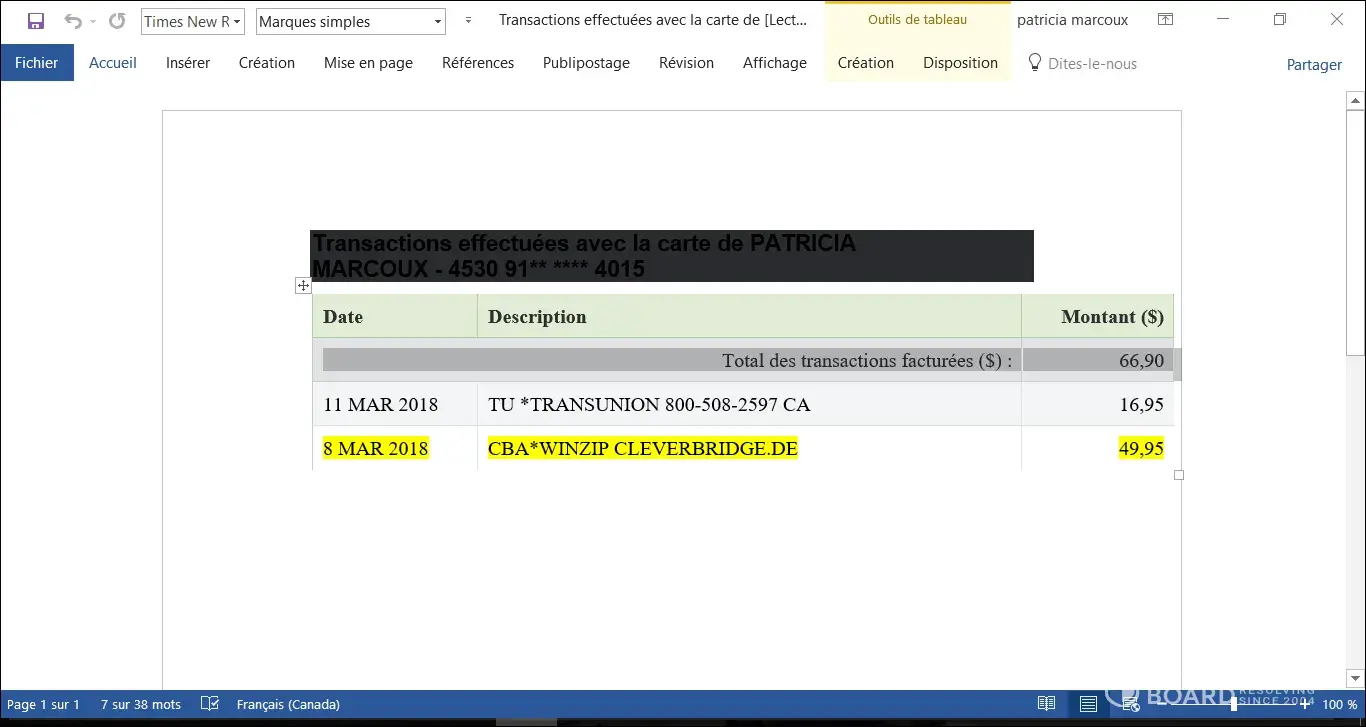
Task: Click the Partager button
Action: point(1314,64)
